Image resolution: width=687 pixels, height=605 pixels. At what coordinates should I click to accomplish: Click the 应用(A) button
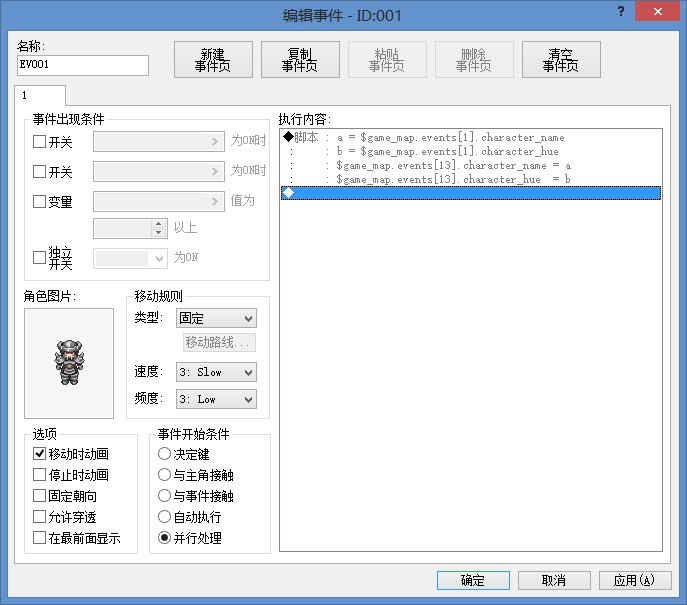[635, 580]
